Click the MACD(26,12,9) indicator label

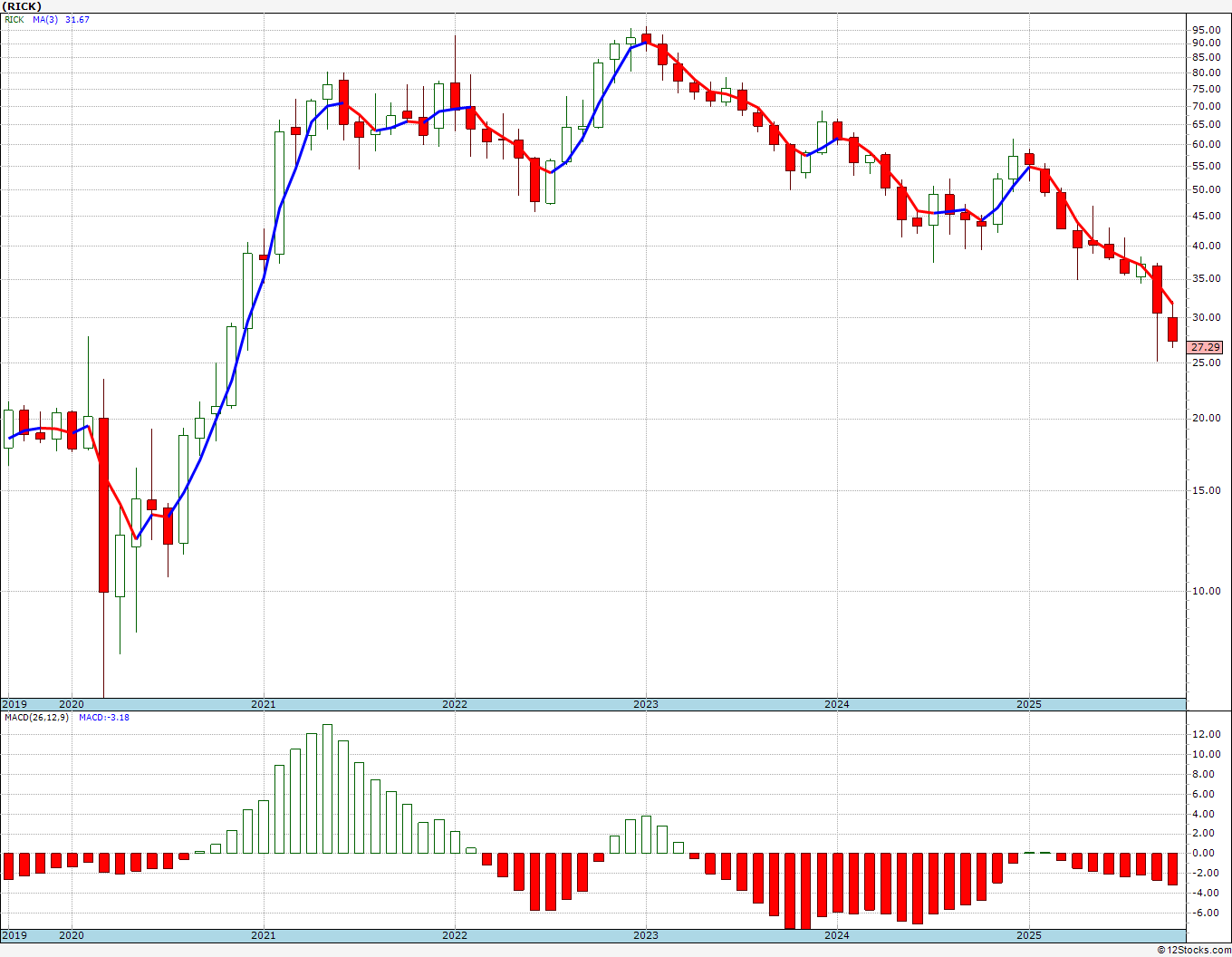36,717
